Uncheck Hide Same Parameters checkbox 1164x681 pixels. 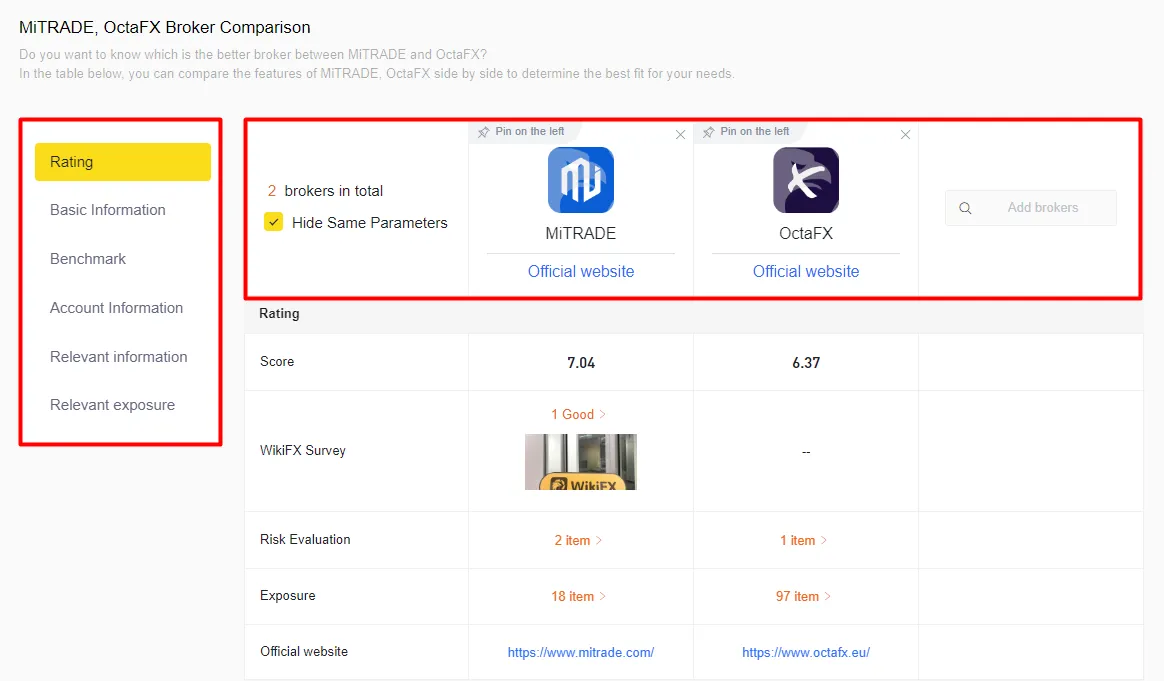(x=273, y=222)
